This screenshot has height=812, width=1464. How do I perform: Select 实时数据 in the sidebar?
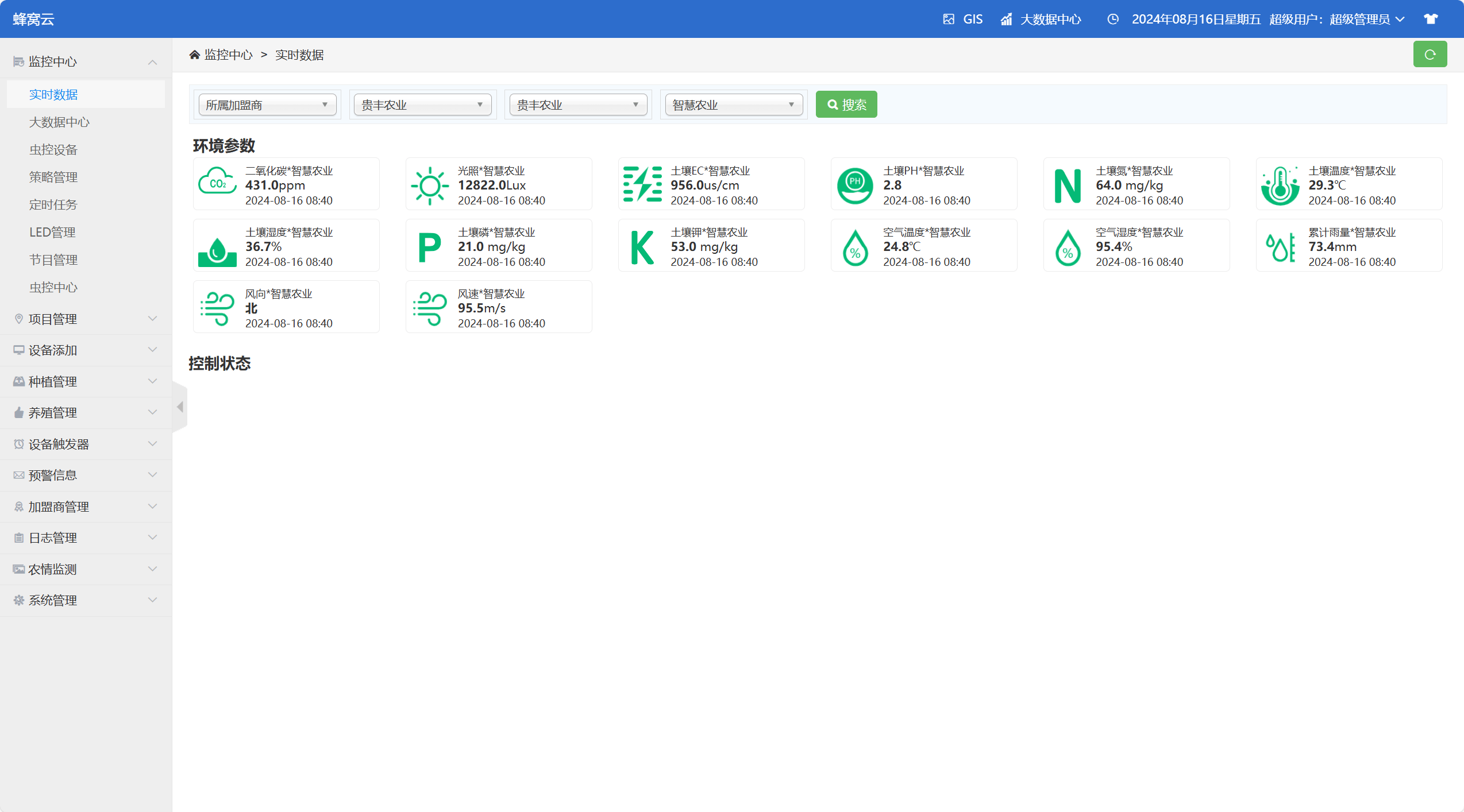click(86, 95)
